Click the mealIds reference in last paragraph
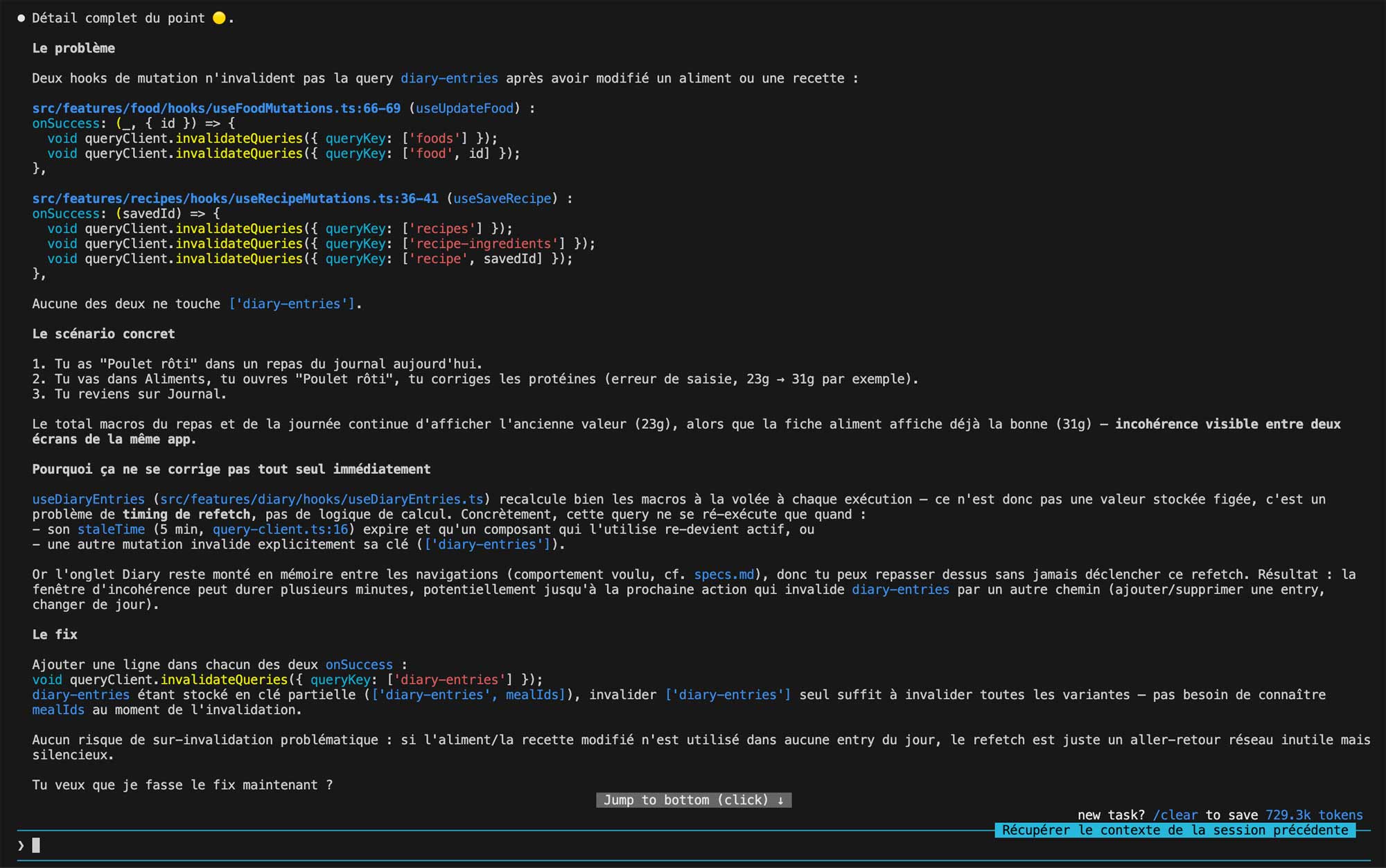 [x=58, y=709]
